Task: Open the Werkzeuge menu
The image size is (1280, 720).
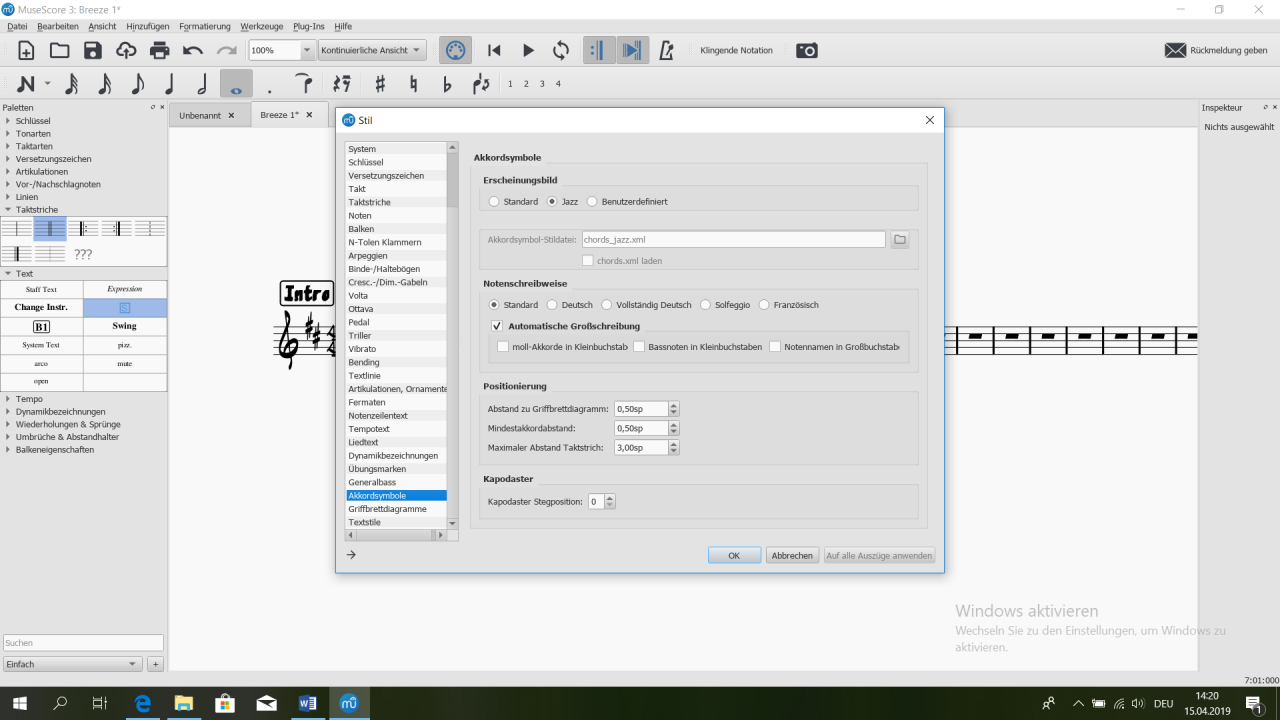Action: tap(262, 26)
